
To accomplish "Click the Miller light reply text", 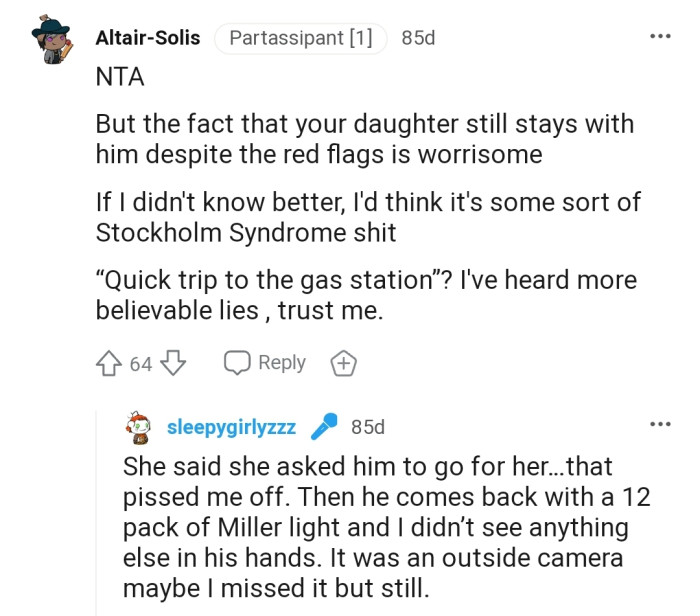I will pos(375,527).
